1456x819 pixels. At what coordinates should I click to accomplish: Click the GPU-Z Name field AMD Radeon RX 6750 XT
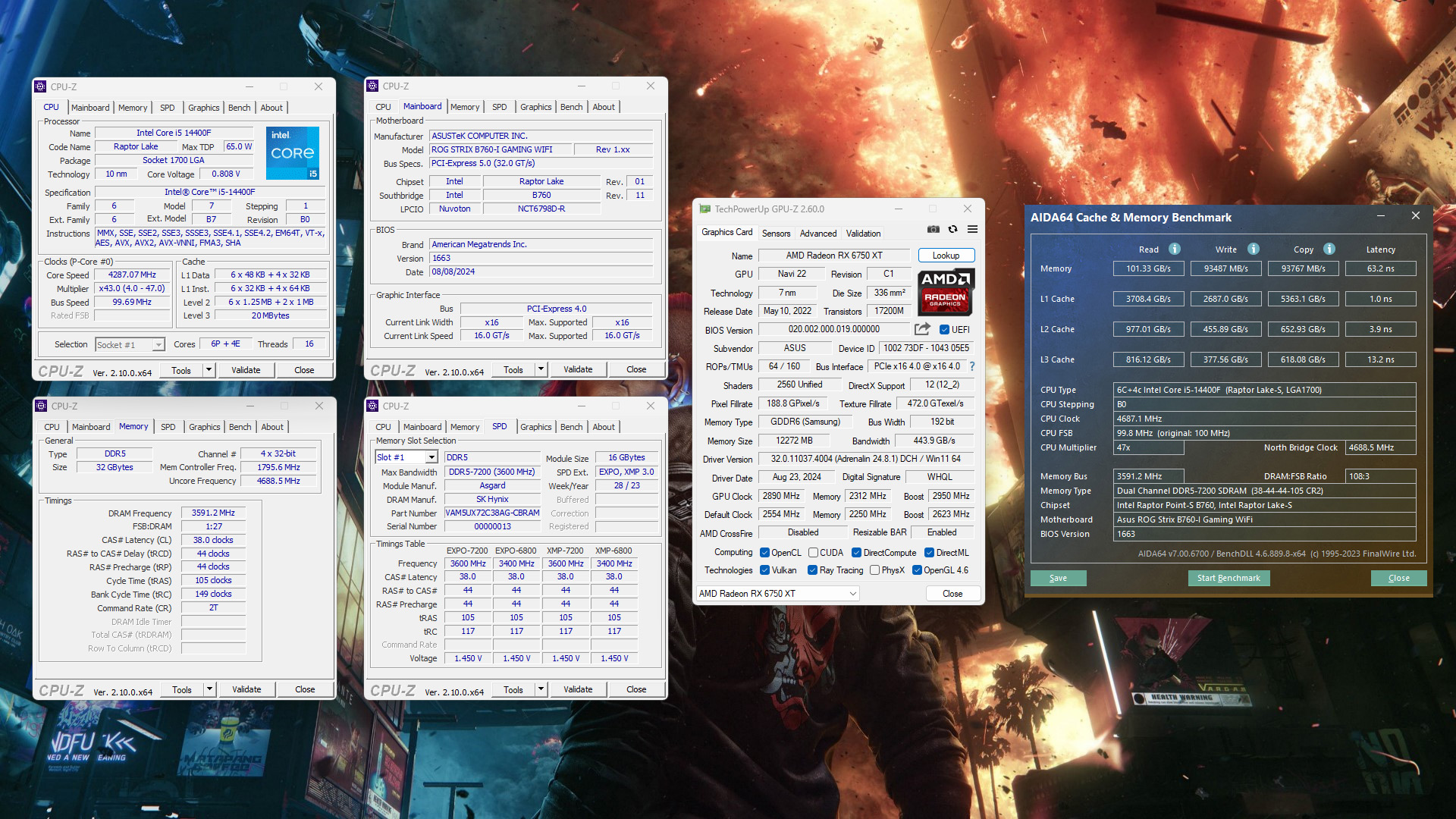point(834,256)
